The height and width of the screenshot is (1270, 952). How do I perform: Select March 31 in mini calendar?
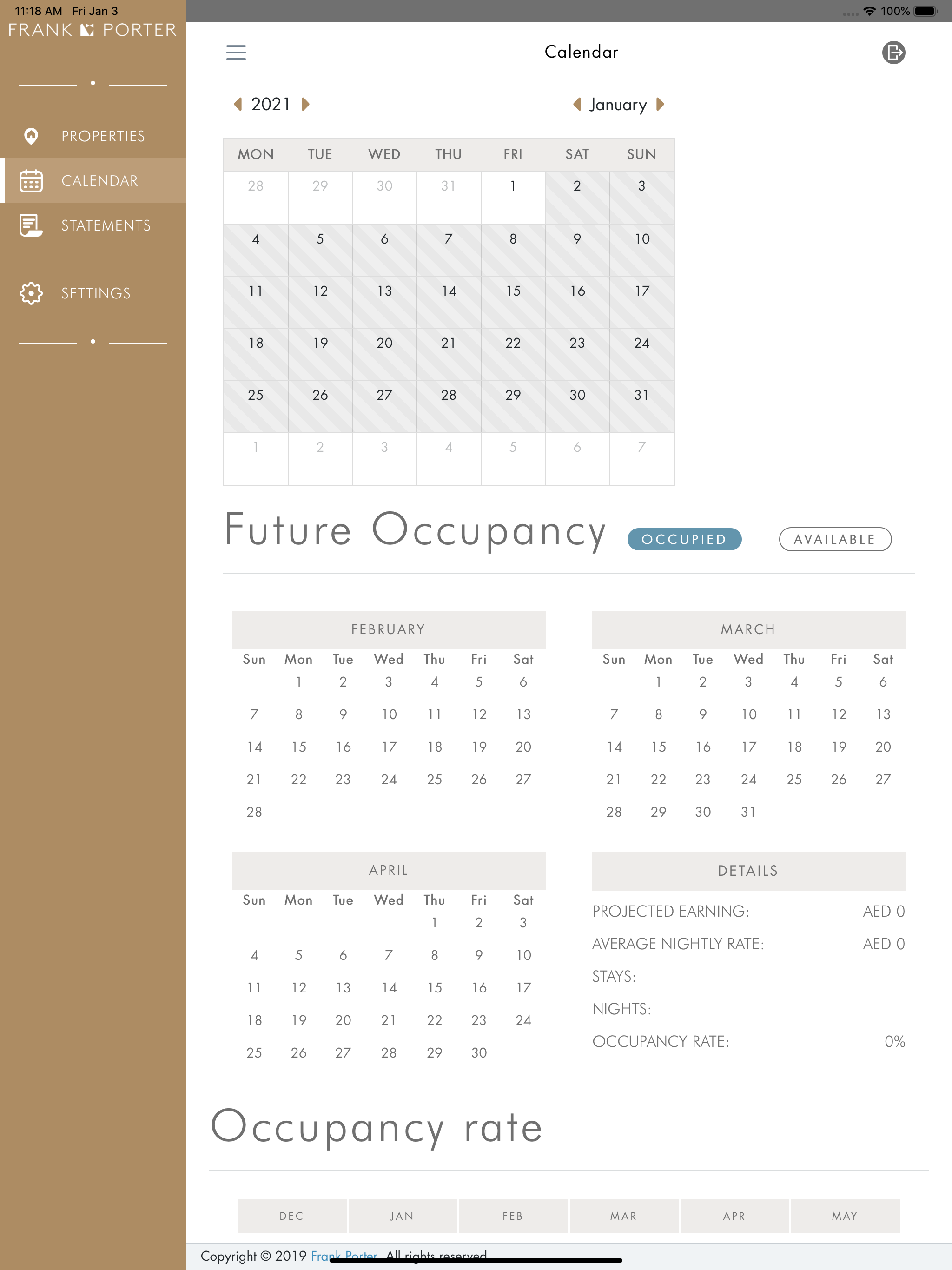click(748, 812)
